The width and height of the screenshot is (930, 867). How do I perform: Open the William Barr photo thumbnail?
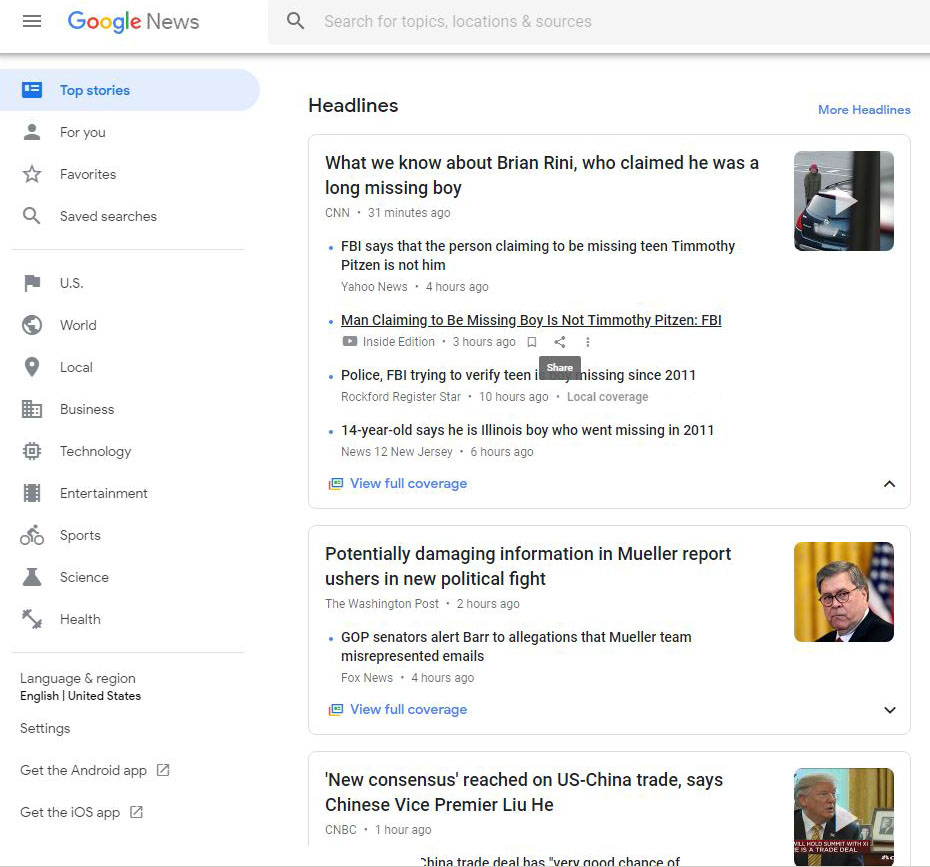point(844,592)
